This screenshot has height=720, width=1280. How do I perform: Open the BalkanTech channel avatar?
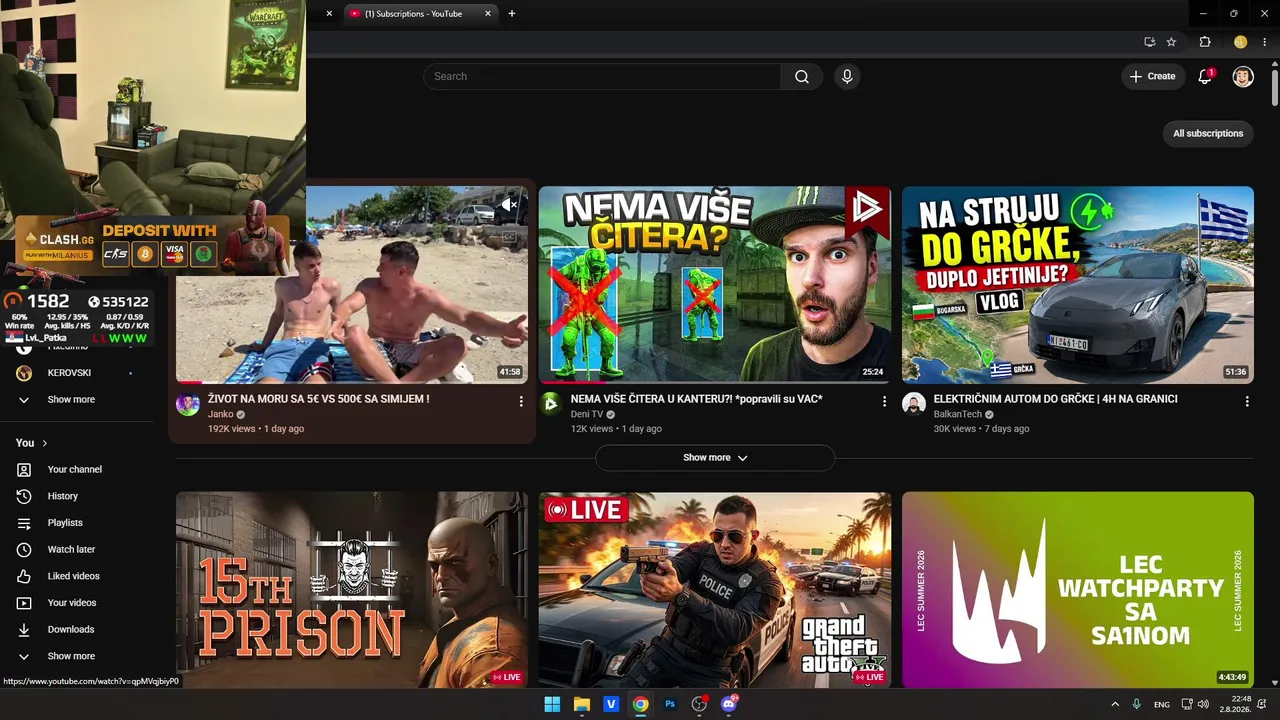tap(914, 403)
